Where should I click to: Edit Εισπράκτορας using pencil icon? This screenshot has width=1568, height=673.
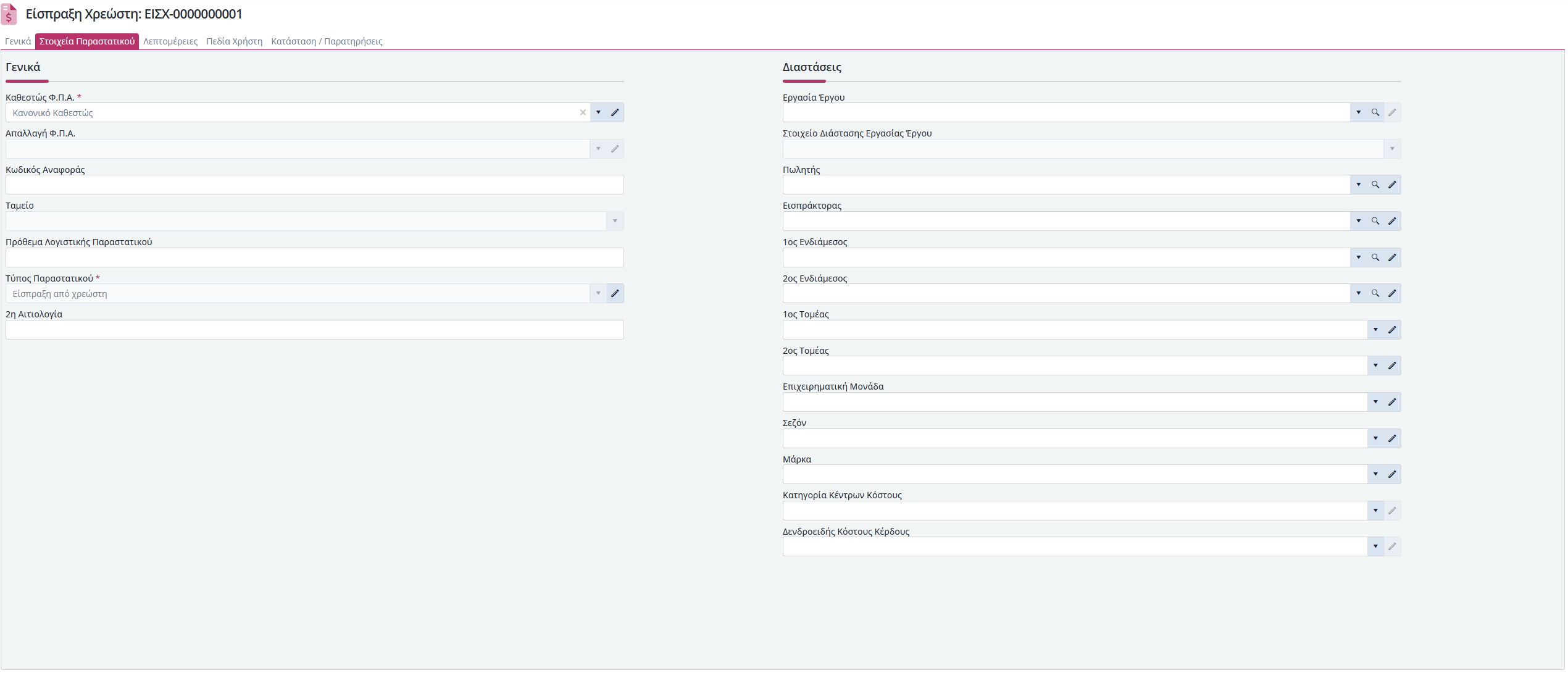coord(1392,221)
